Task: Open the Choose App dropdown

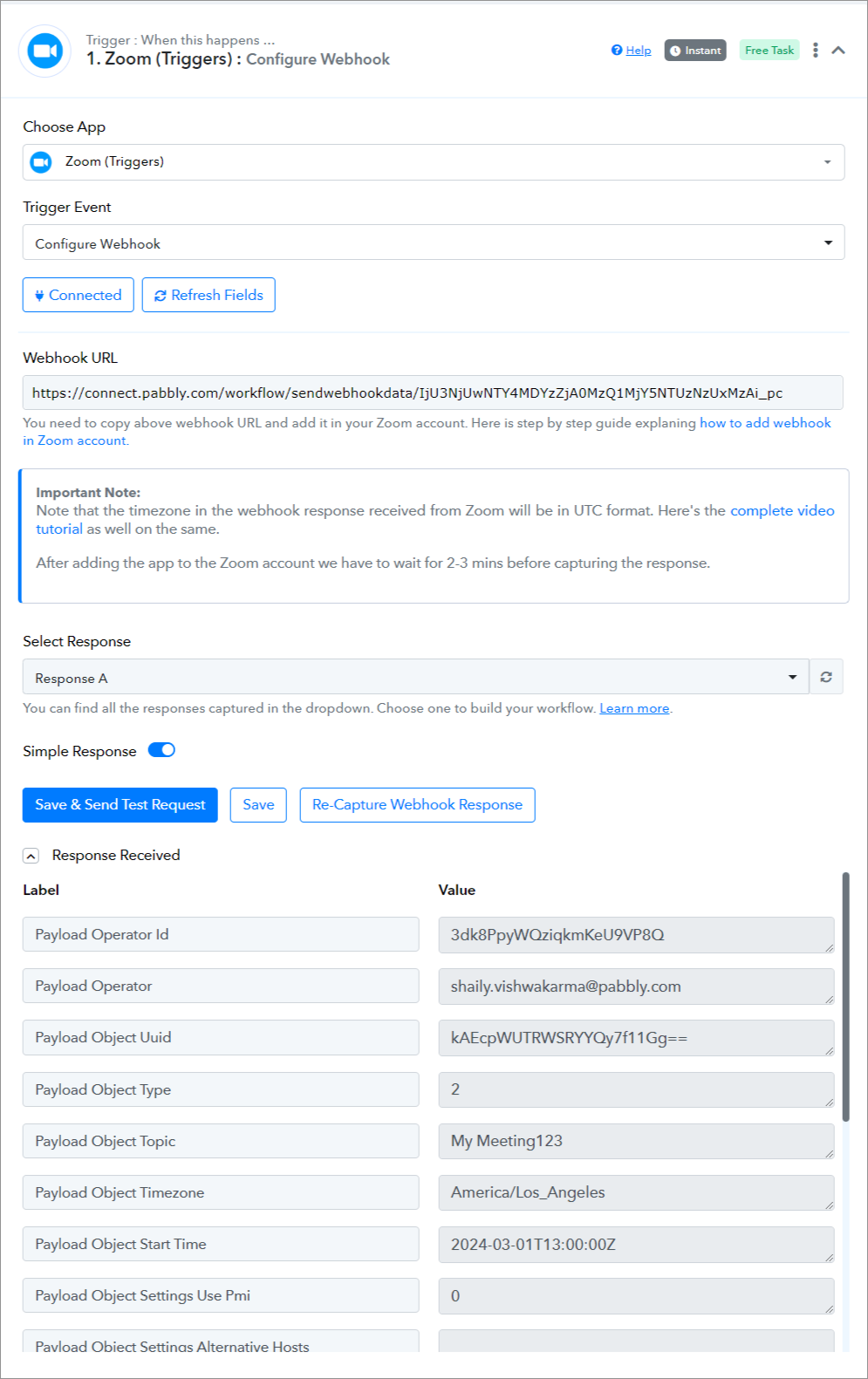Action: (x=434, y=162)
